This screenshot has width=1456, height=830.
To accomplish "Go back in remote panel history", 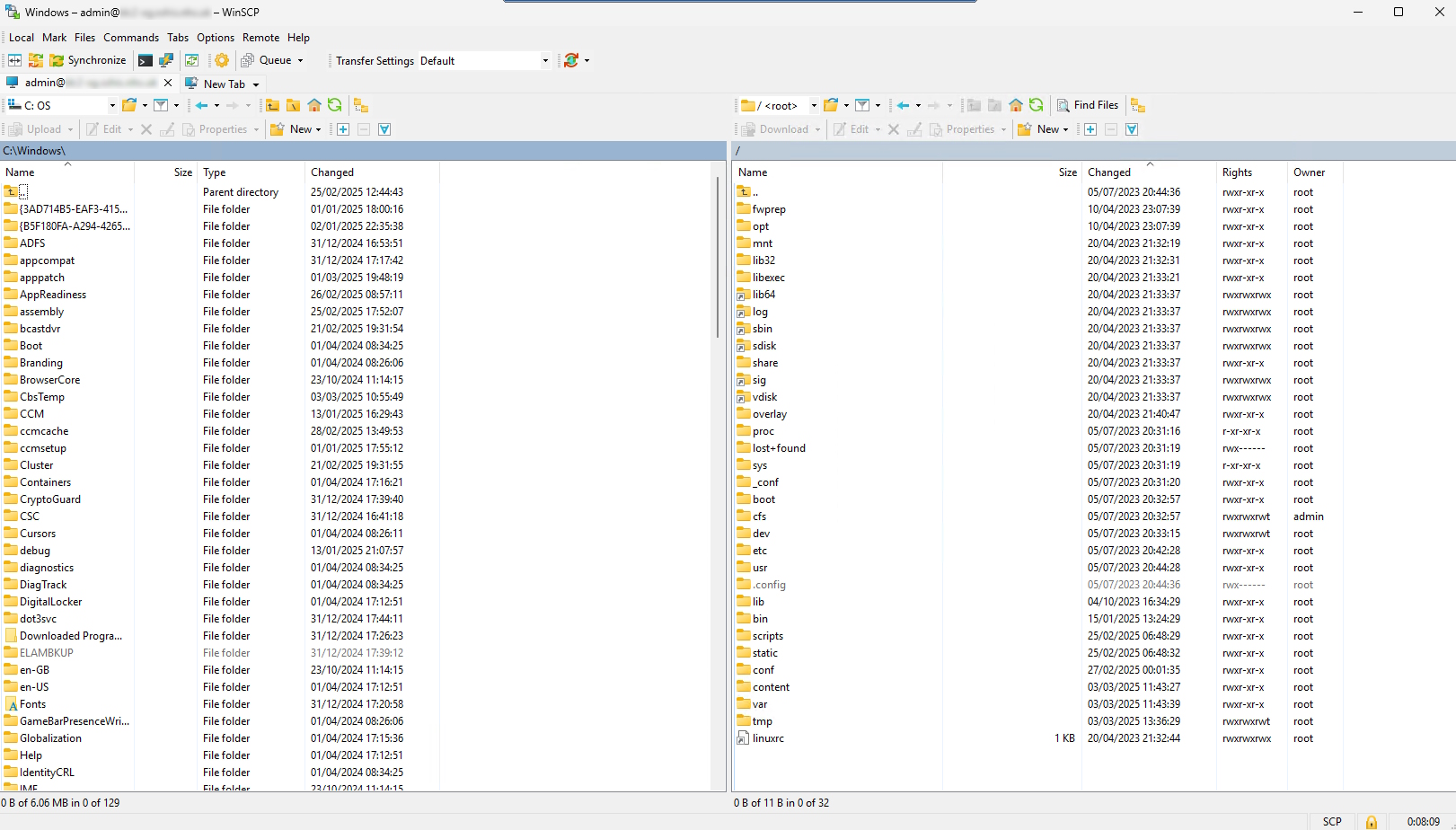I will pyautogui.click(x=904, y=105).
